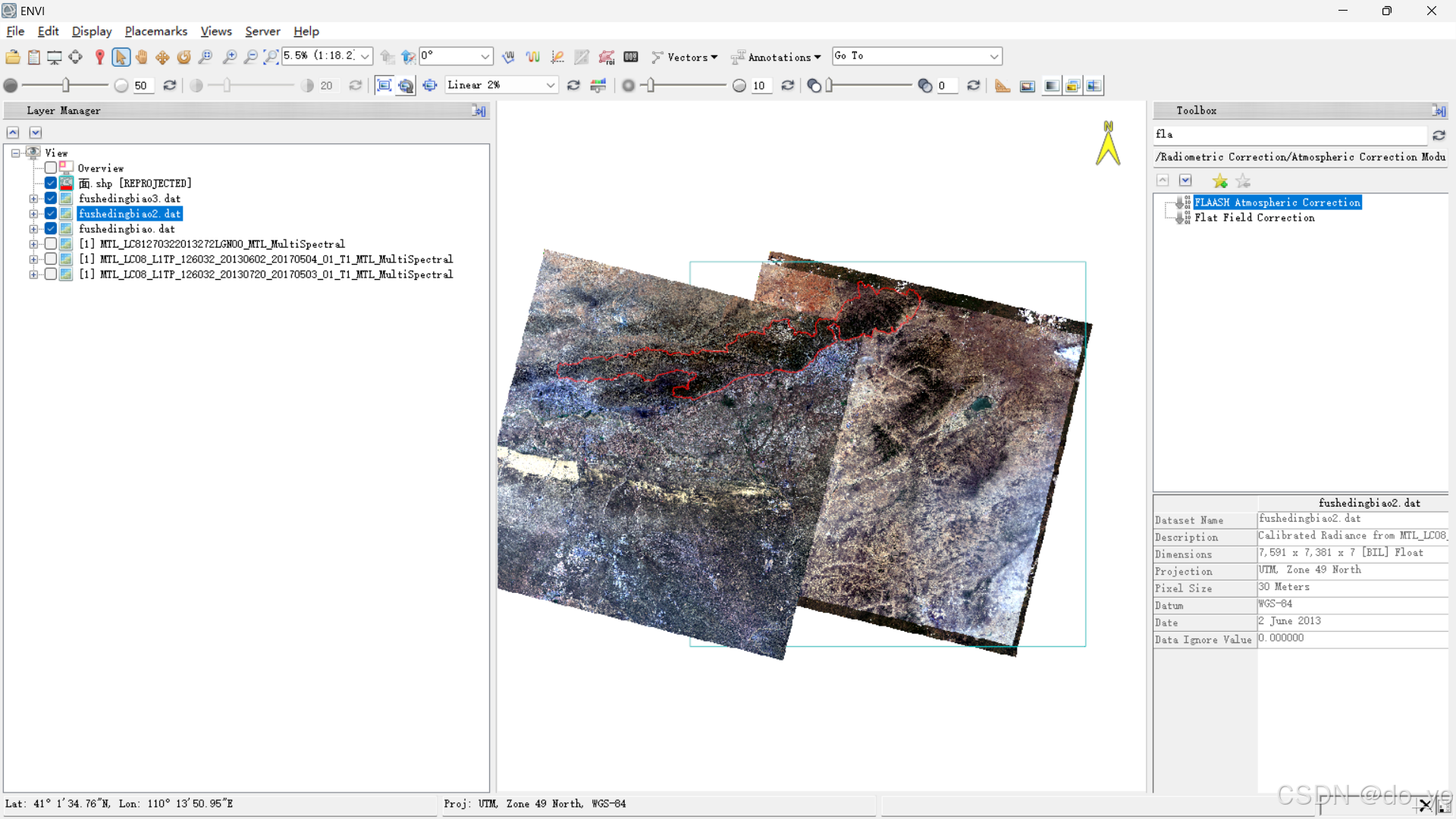Open the Go To dropdown

pos(993,57)
